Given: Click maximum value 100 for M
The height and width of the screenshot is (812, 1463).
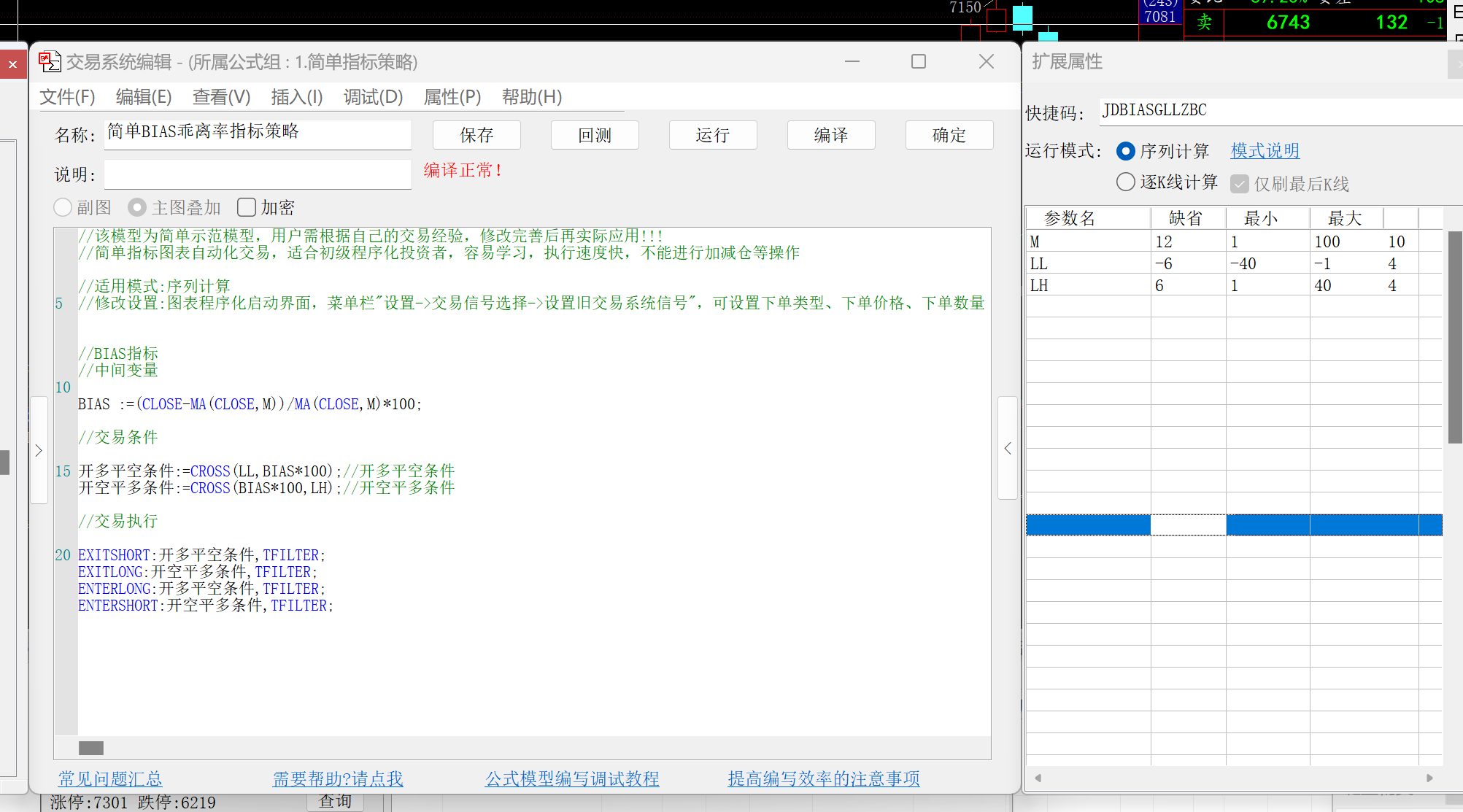Looking at the screenshot, I should (1346, 241).
